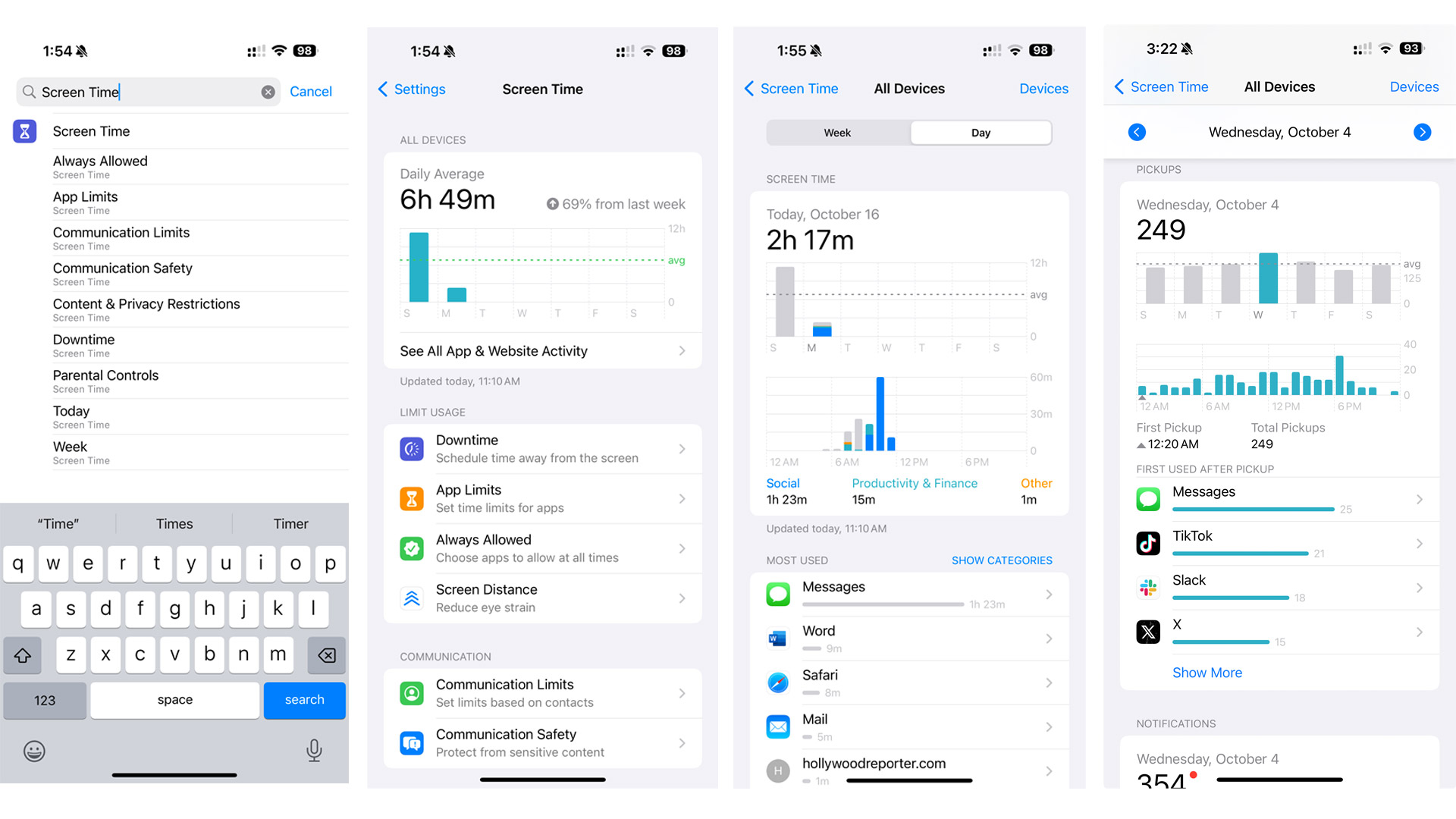Switch to the Week tab
Viewport: 1456px width, 819px height.
(837, 132)
